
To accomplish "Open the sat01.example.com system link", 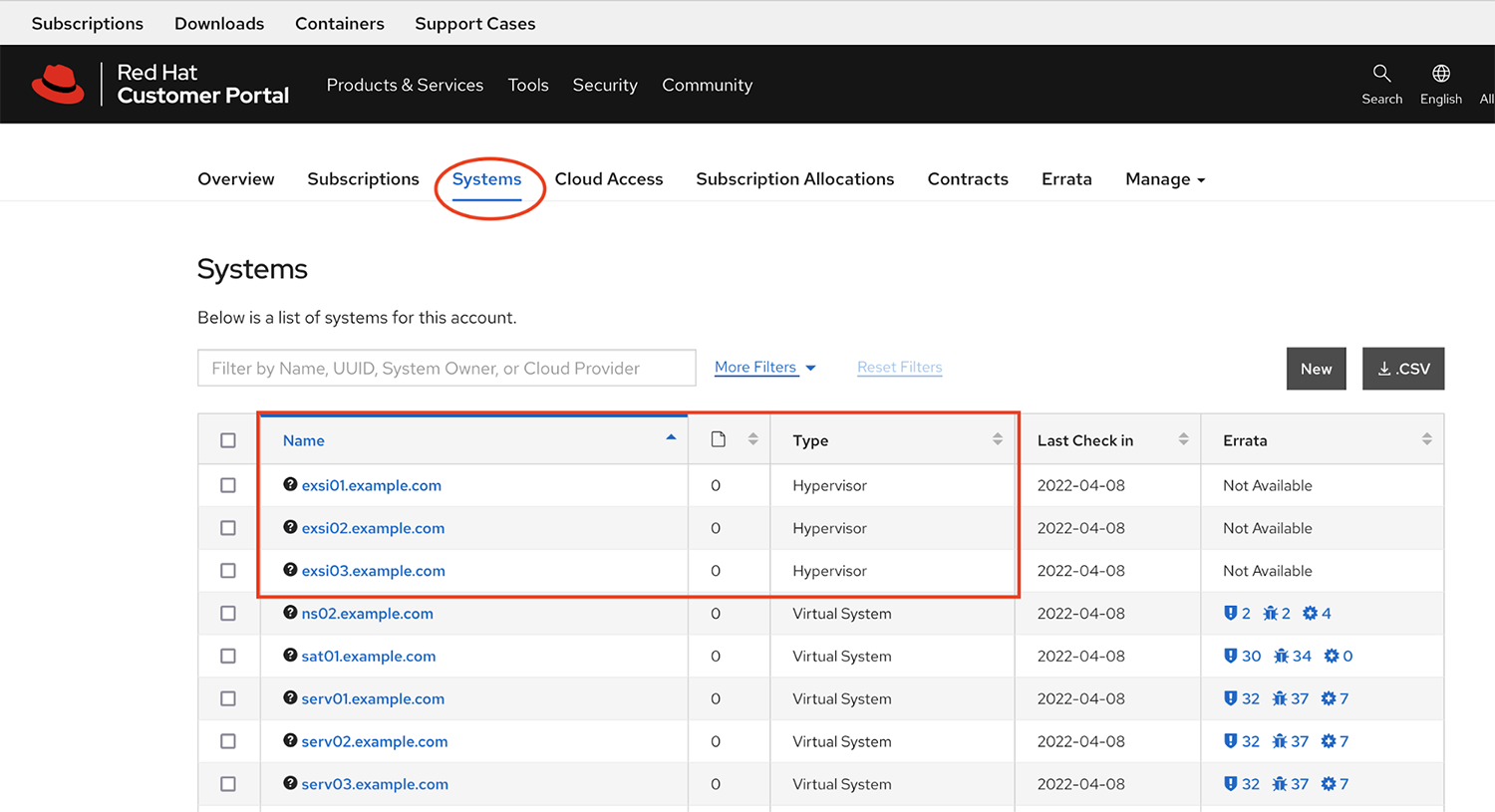I will point(368,656).
